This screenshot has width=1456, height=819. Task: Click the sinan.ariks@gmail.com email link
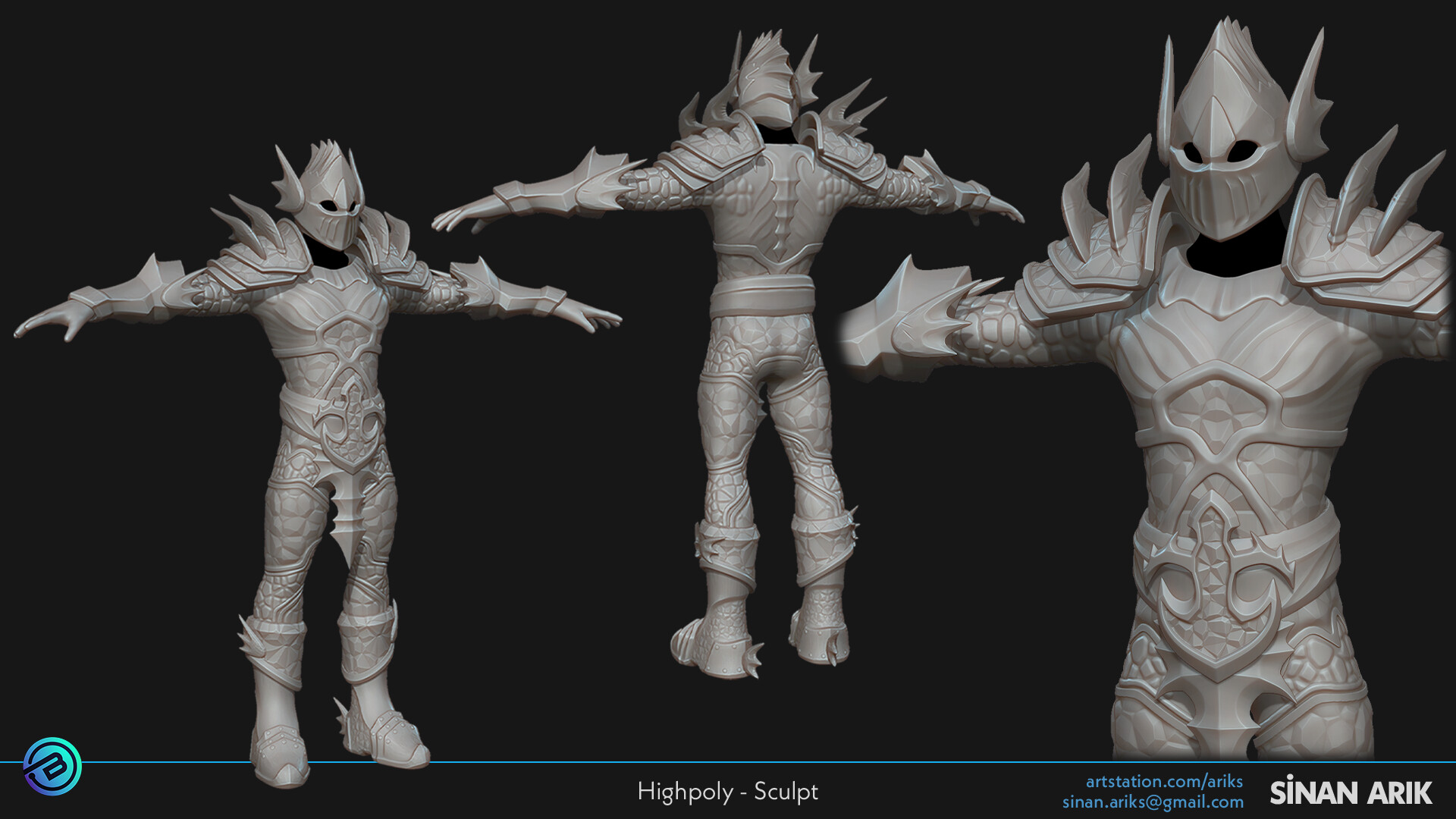tap(1153, 800)
